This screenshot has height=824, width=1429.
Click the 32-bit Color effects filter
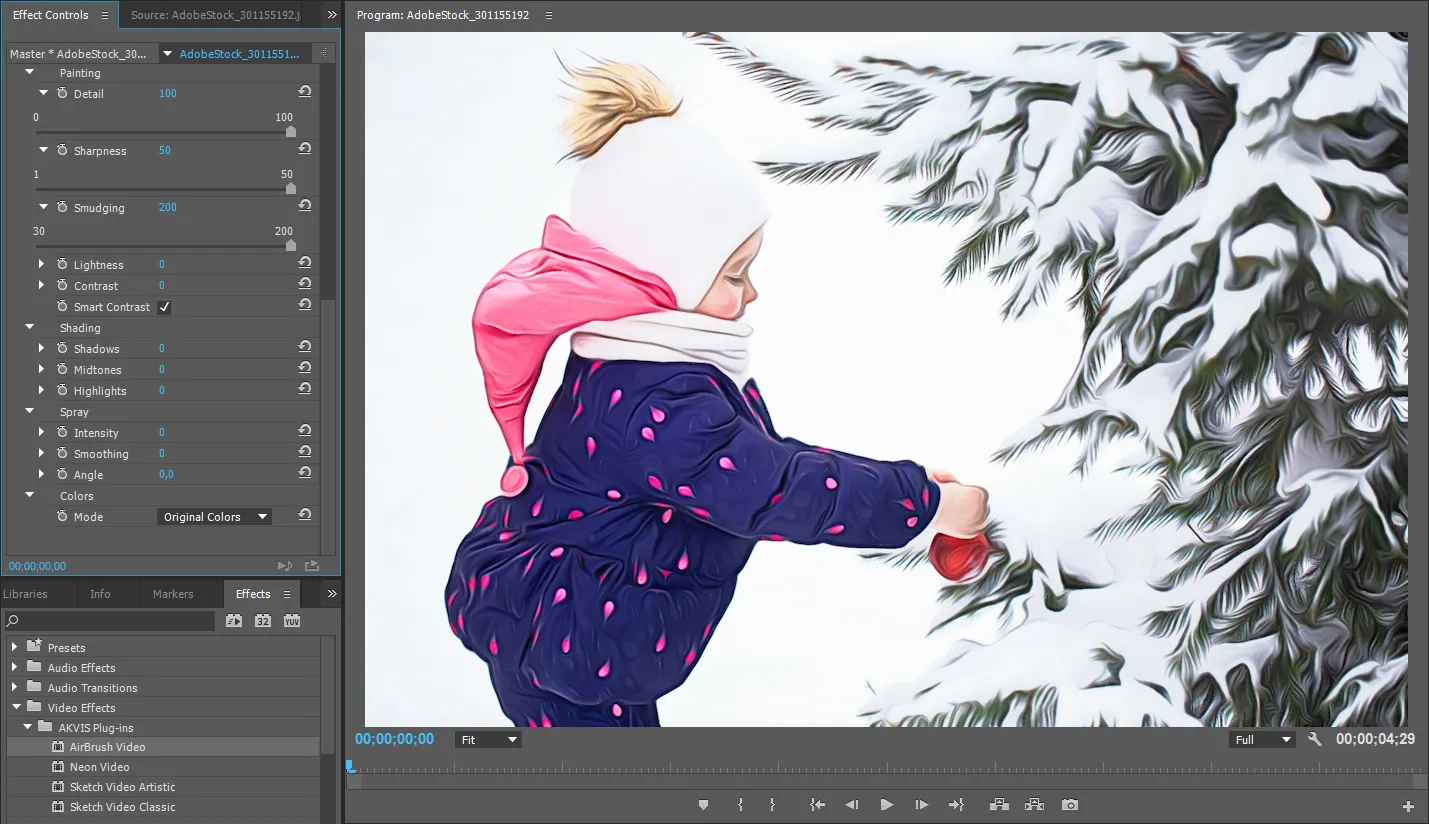click(x=263, y=621)
